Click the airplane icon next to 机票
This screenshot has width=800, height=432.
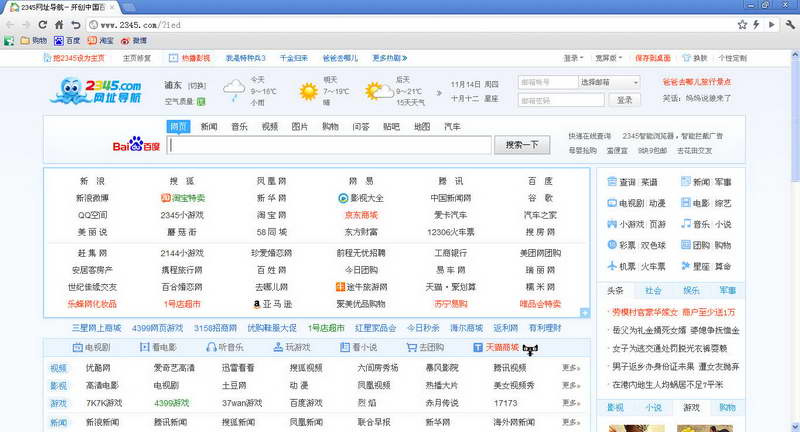pyautogui.click(x=612, y=266)
